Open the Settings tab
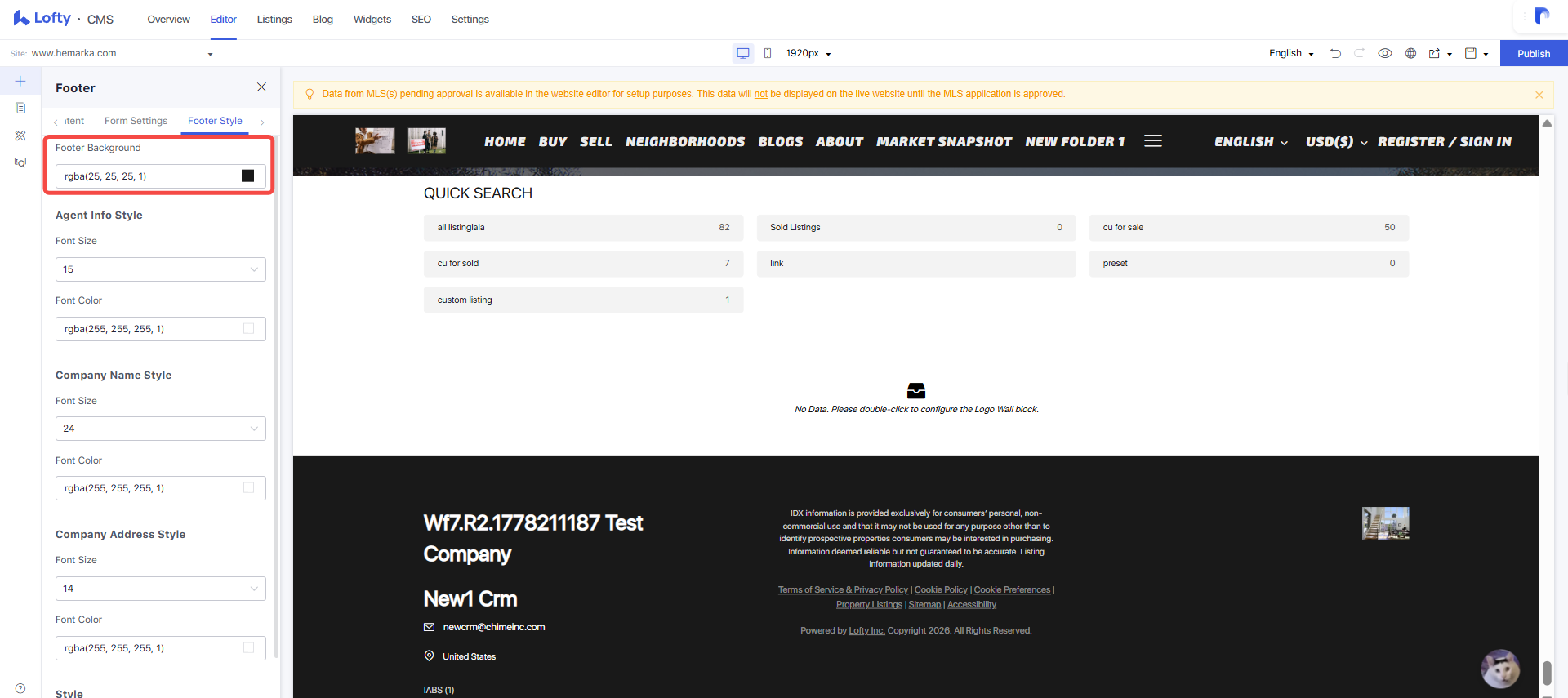Screen dimensions: 1568x698 point(470,19)
